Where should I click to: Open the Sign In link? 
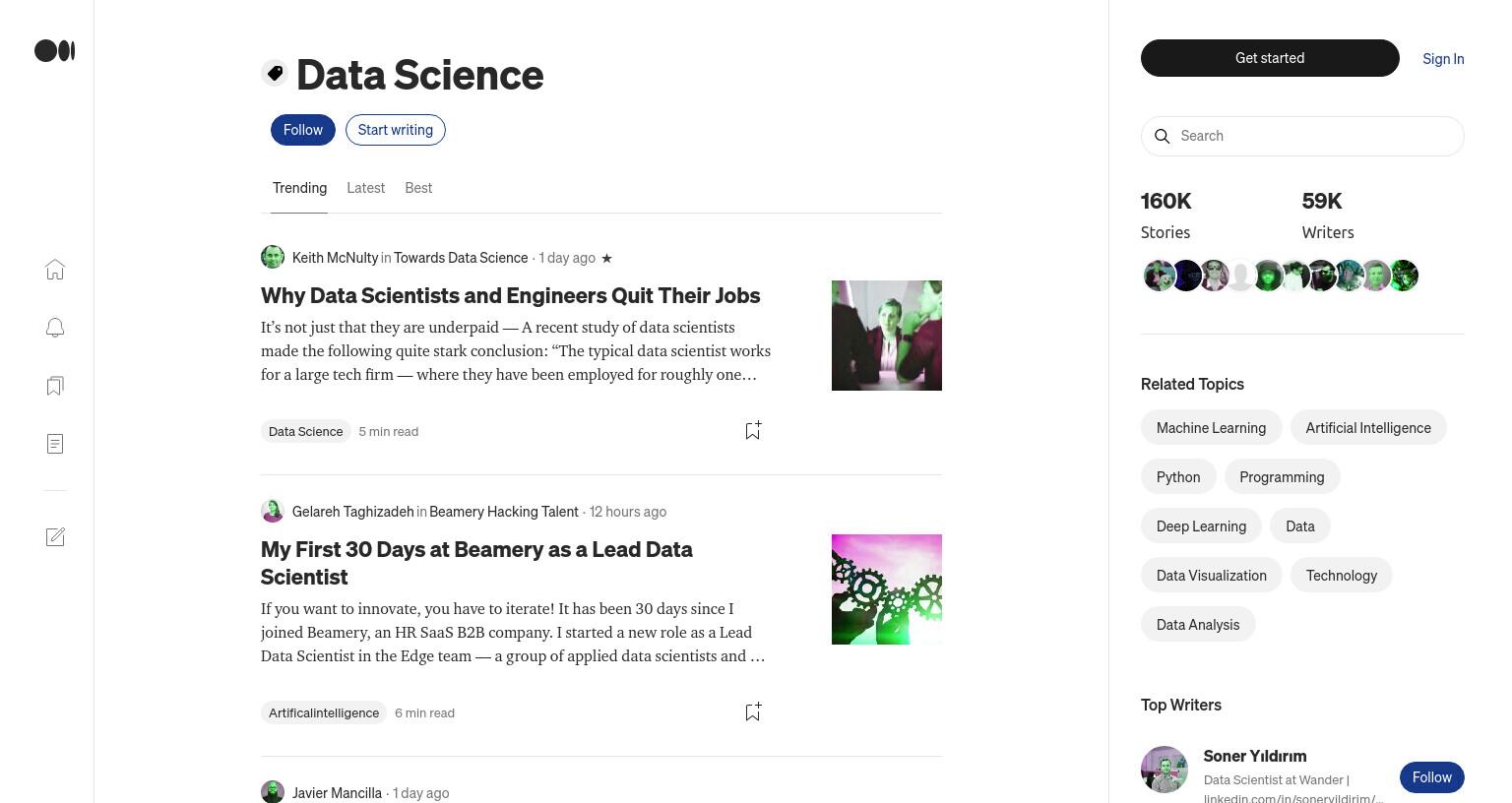[x=1443, y=59]
